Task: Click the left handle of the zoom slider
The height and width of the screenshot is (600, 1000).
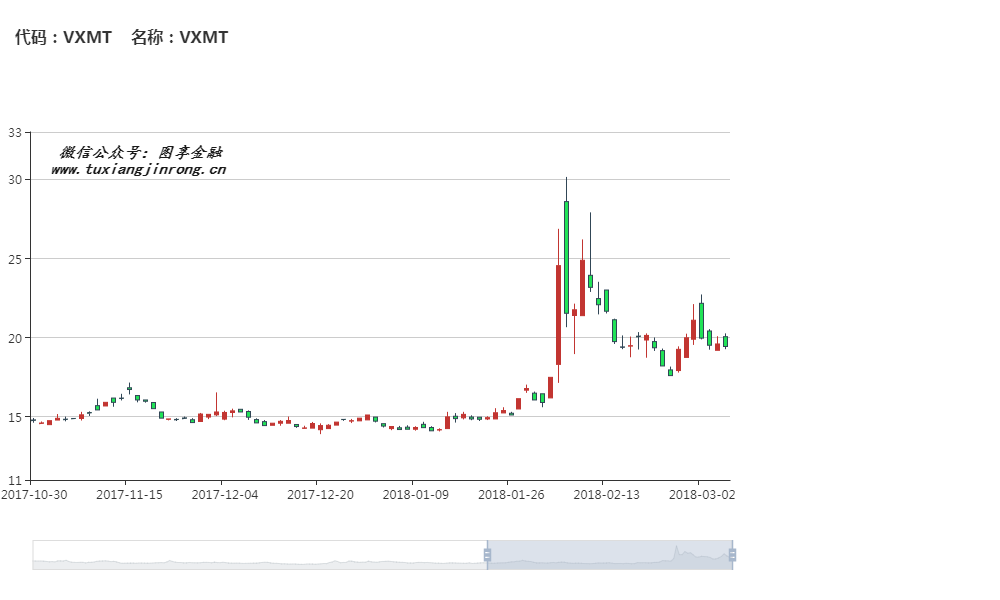Action: pyautogui.click(x=487, y=555)
